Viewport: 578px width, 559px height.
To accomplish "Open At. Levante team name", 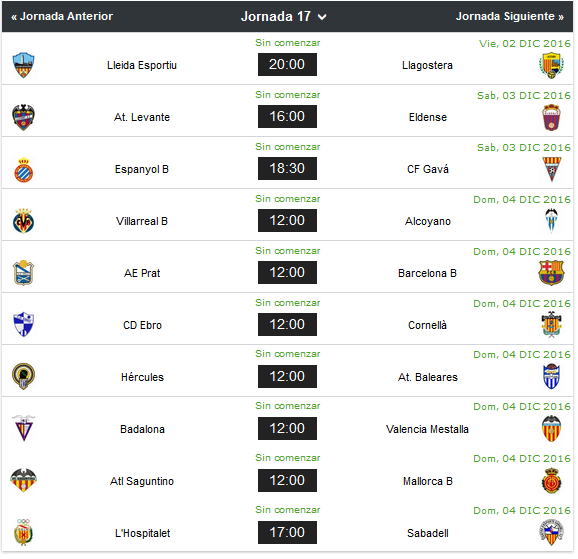I will pos(142,117).
